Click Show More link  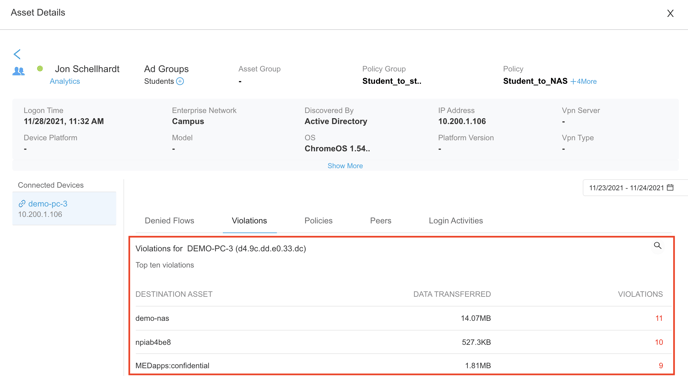coord(345,166)
